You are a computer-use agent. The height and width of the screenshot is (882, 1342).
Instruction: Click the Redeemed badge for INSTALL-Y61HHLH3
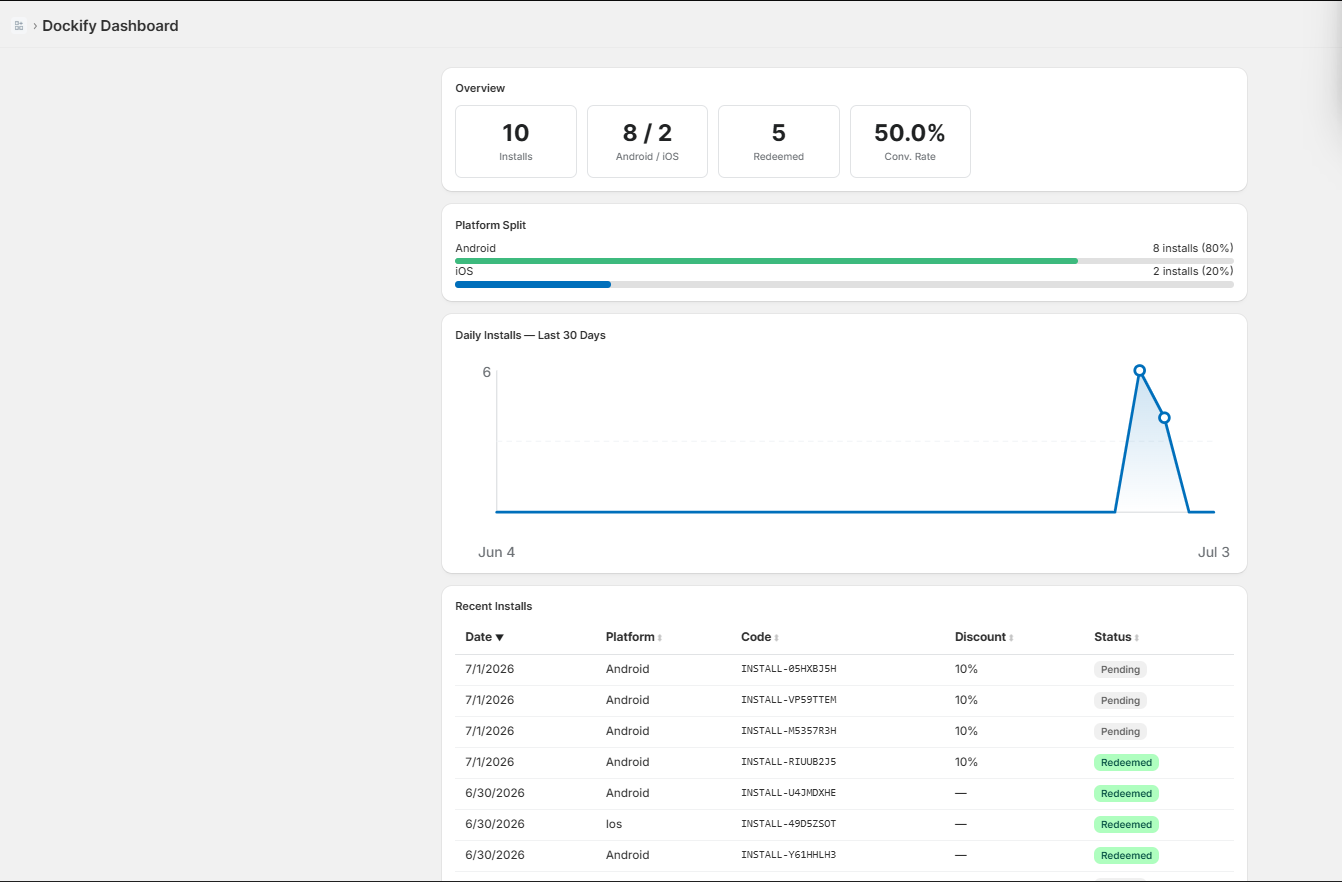1126,855
